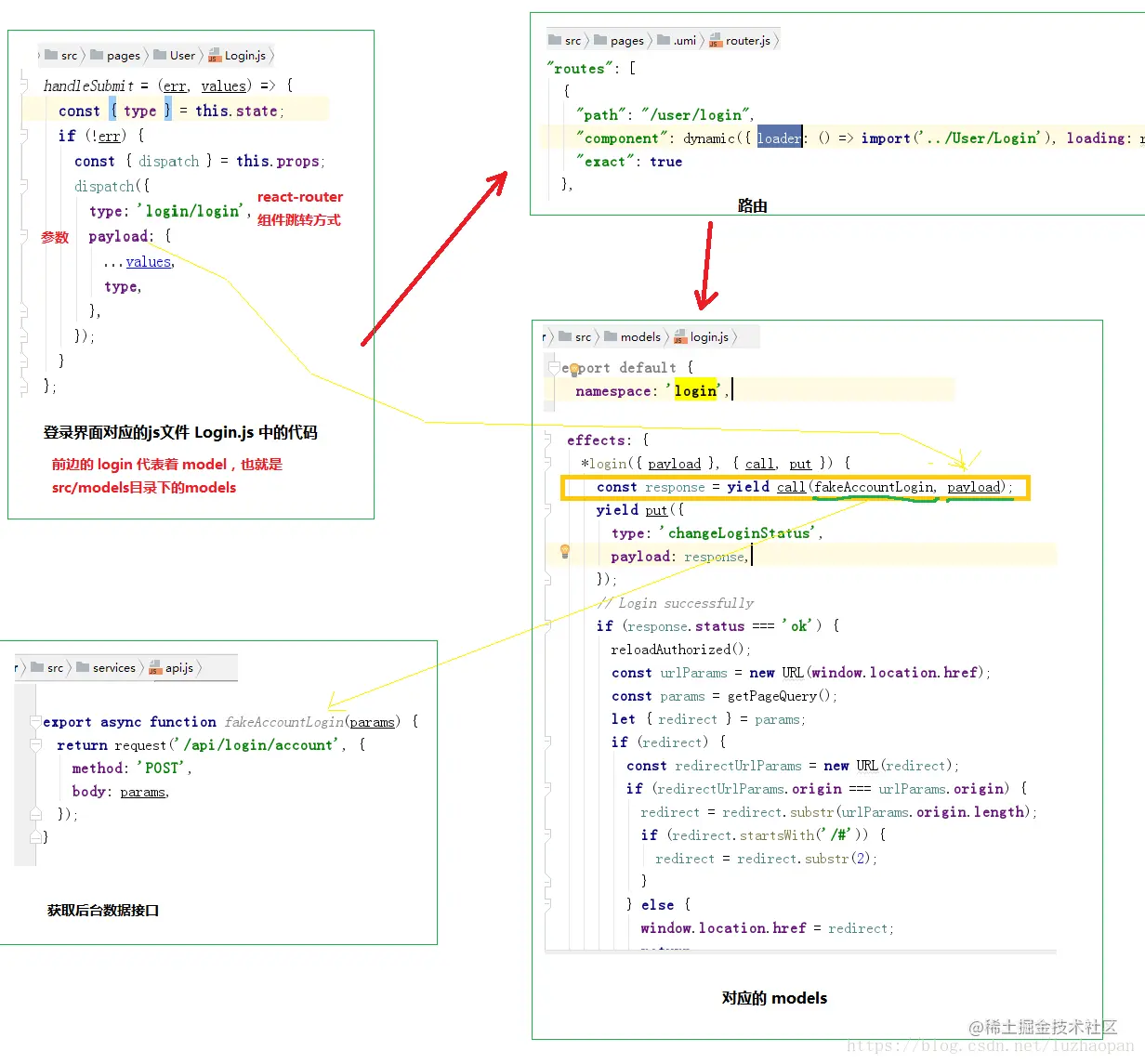The width and height of the screenshot is (1145, 1064).
Task: Click the "/user/login" path string
Action: [x=697, y=115]
